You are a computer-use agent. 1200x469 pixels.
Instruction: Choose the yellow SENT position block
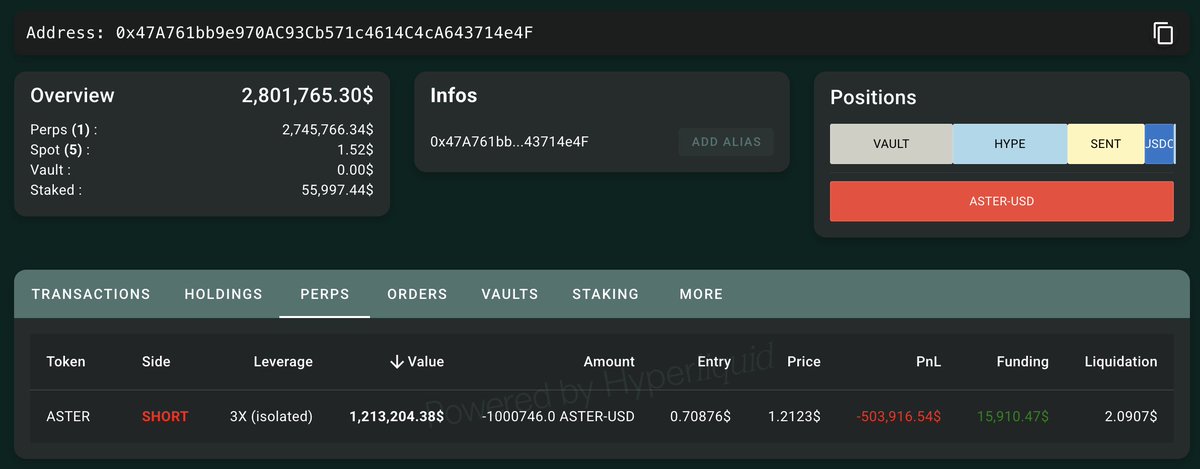tap(1106, 144)
